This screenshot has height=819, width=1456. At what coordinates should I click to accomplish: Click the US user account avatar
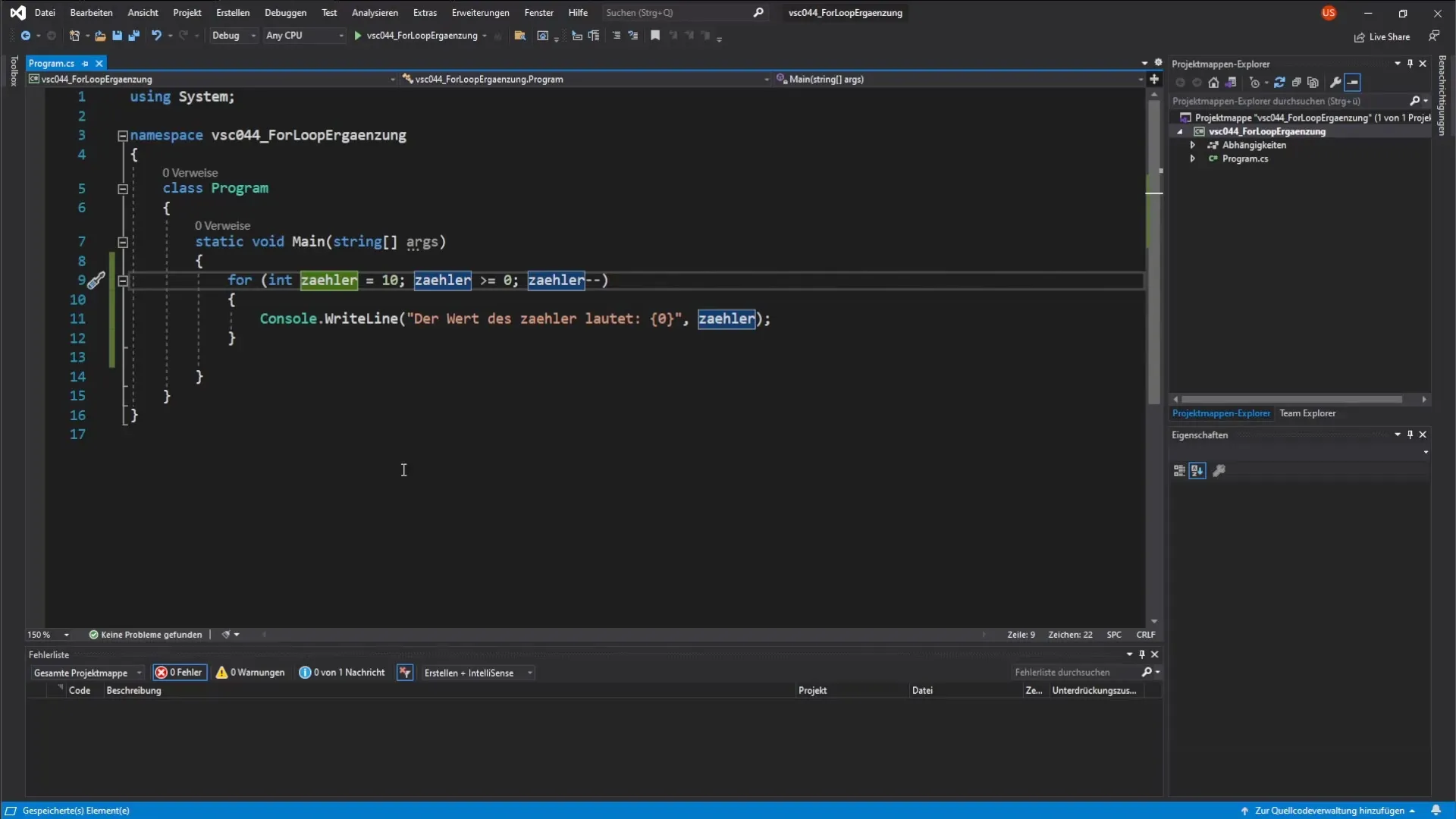[1329, 13]
